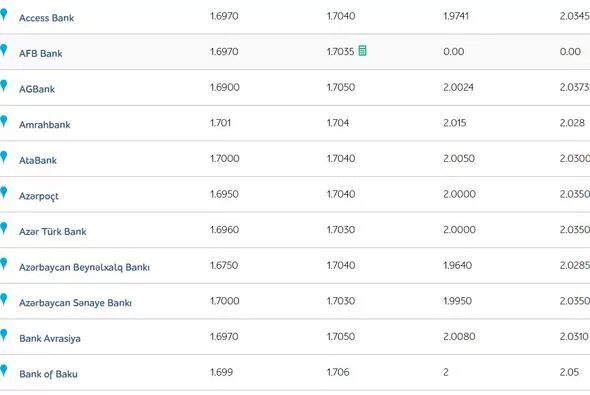Open the AFB Bank name link
Image resolution: width=590 pixels, height=395 pixels.
[41, 53]
